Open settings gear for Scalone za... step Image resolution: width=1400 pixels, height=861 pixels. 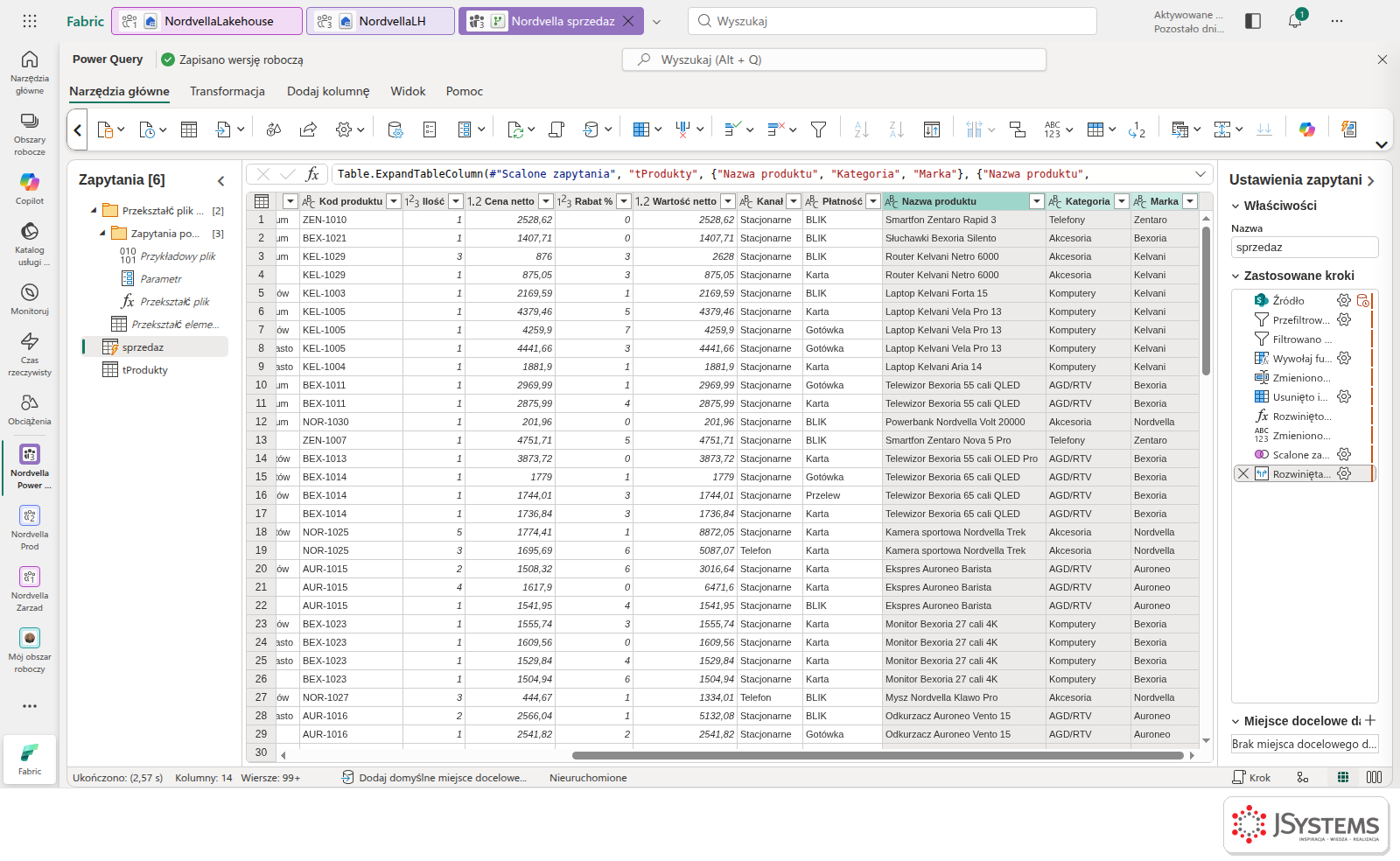[1344, 454]
